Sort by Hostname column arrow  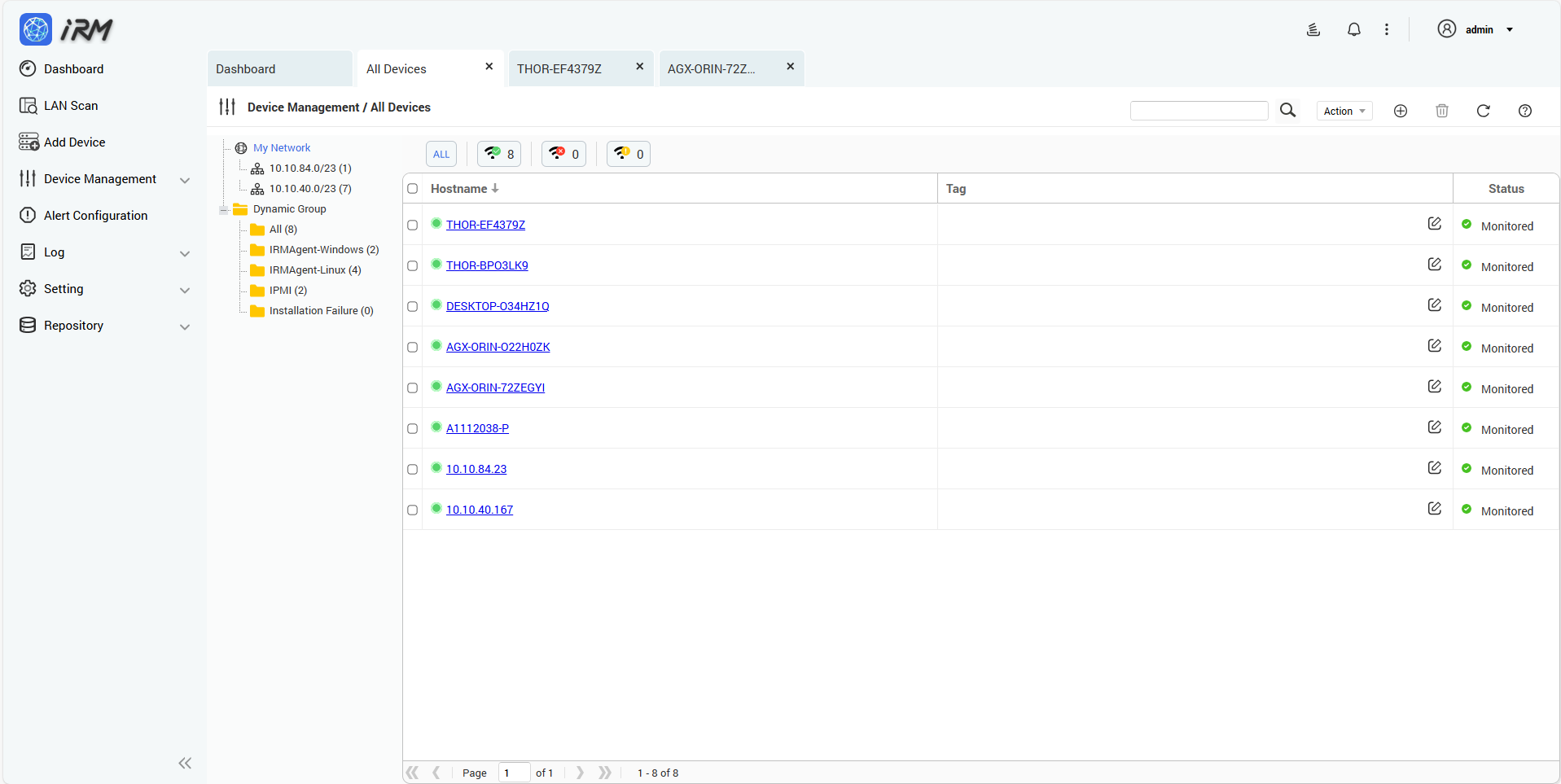495,188
